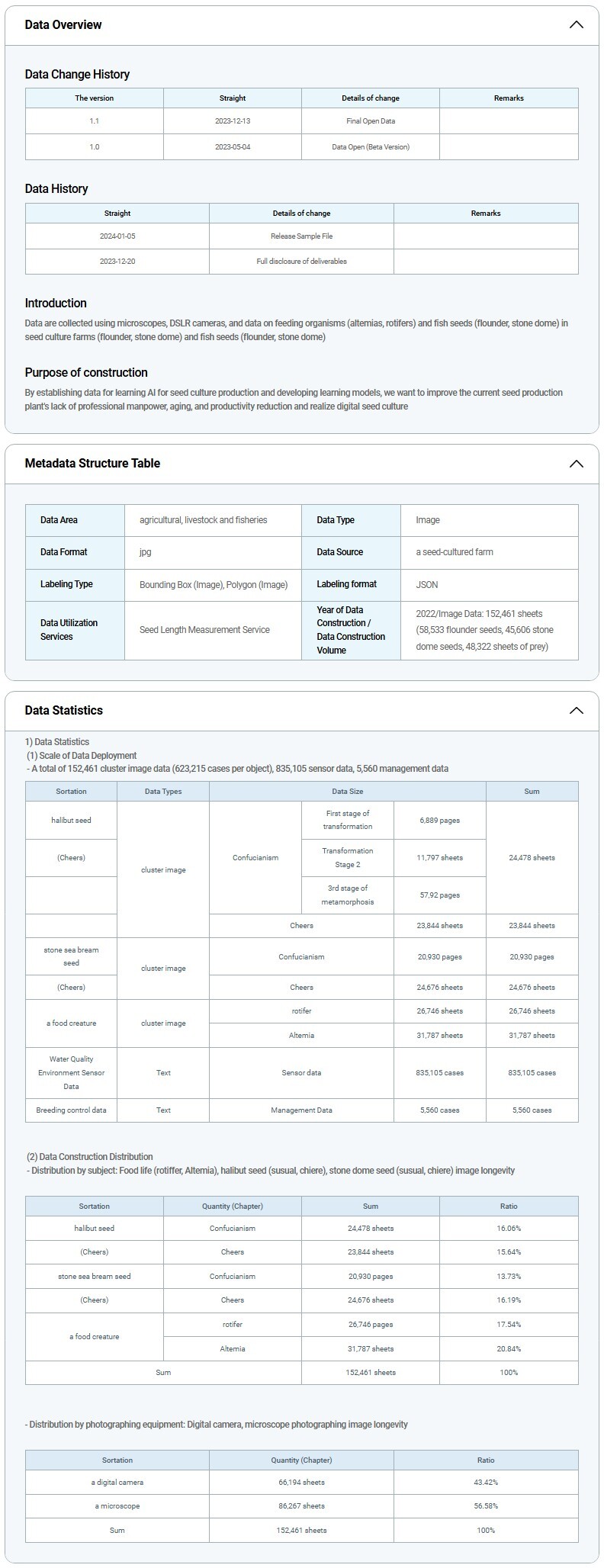This screenshot has width=604, height=1568.
Task: Select the Purpose of construction heading
Action: tap(86, 372)
